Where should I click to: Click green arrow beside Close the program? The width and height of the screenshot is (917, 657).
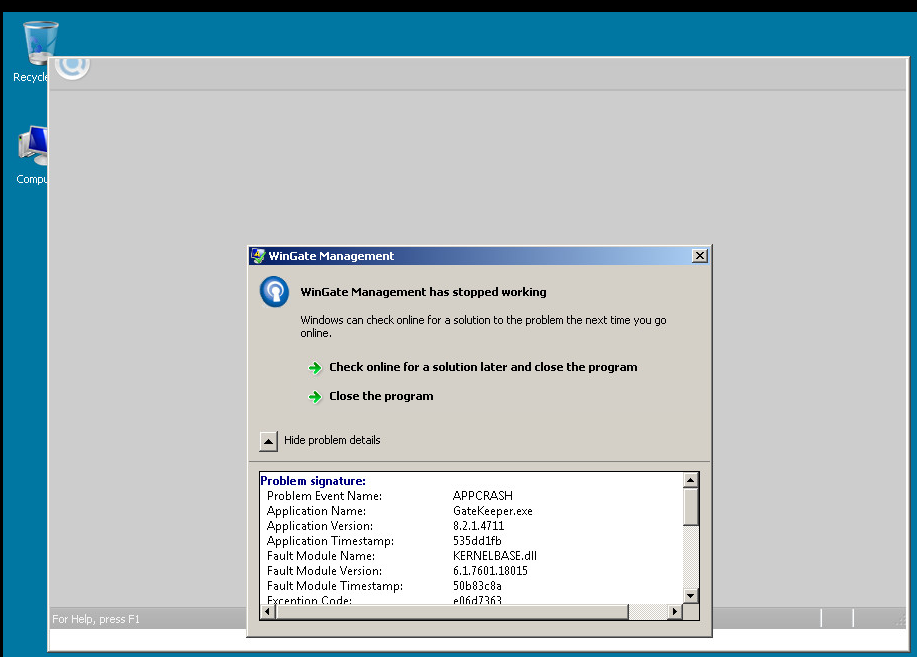pos(315,397)
